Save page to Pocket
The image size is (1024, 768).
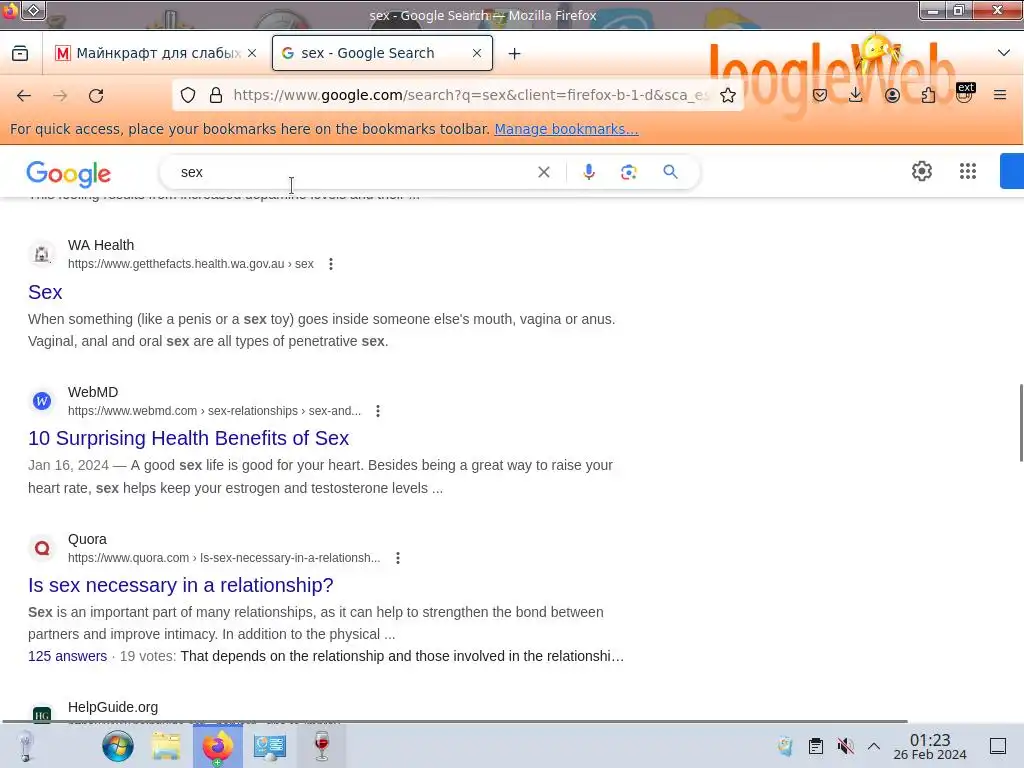tap(820, 95)
